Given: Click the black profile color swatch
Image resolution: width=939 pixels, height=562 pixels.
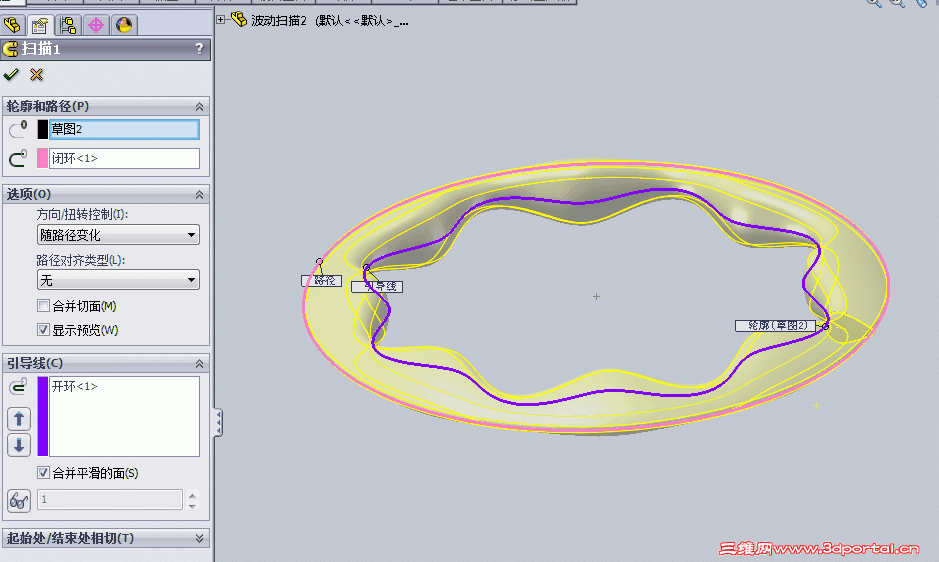Looking at the screenshot, I should click(43, 129).
